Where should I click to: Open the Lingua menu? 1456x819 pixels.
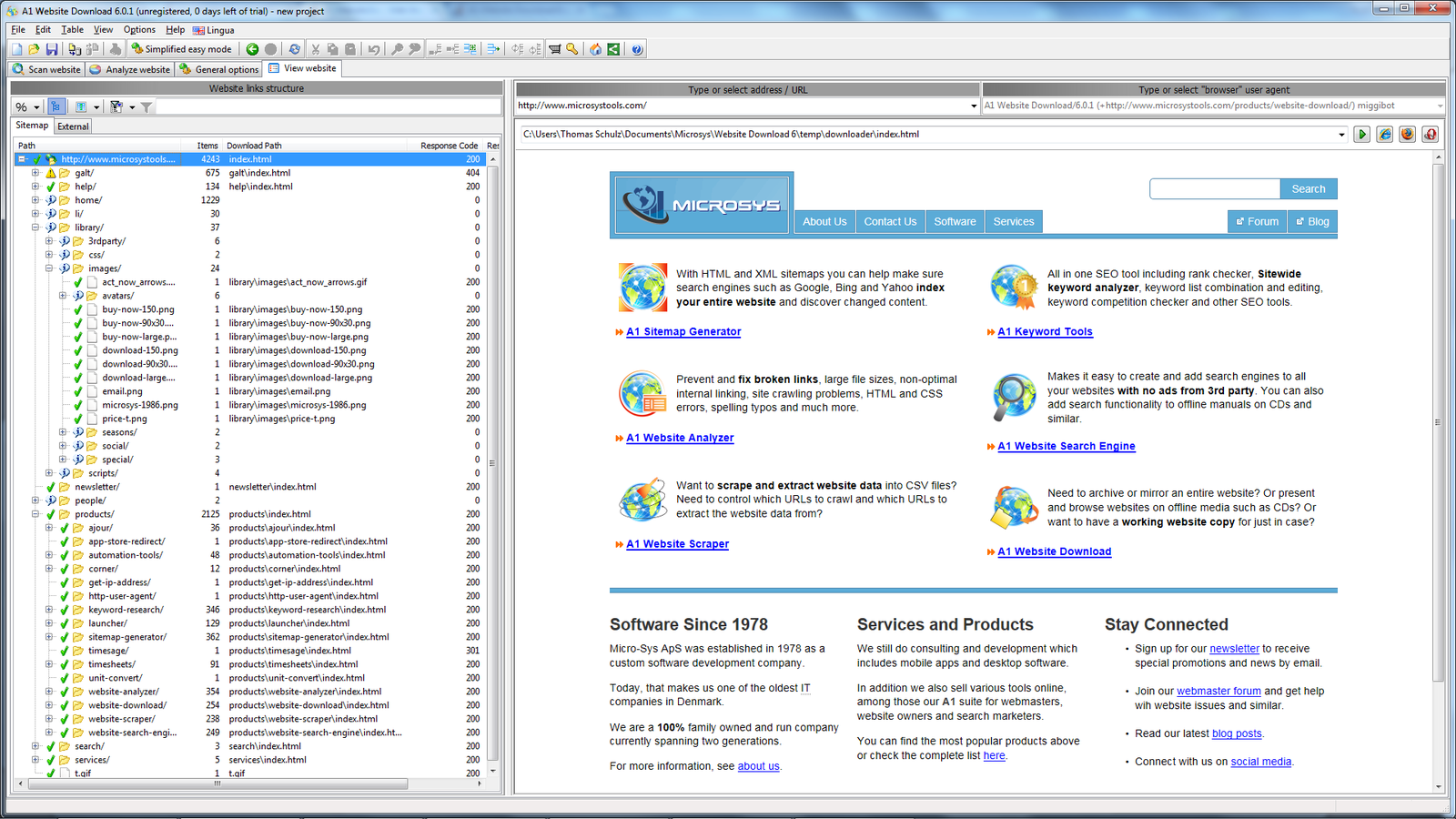(214, 30)
